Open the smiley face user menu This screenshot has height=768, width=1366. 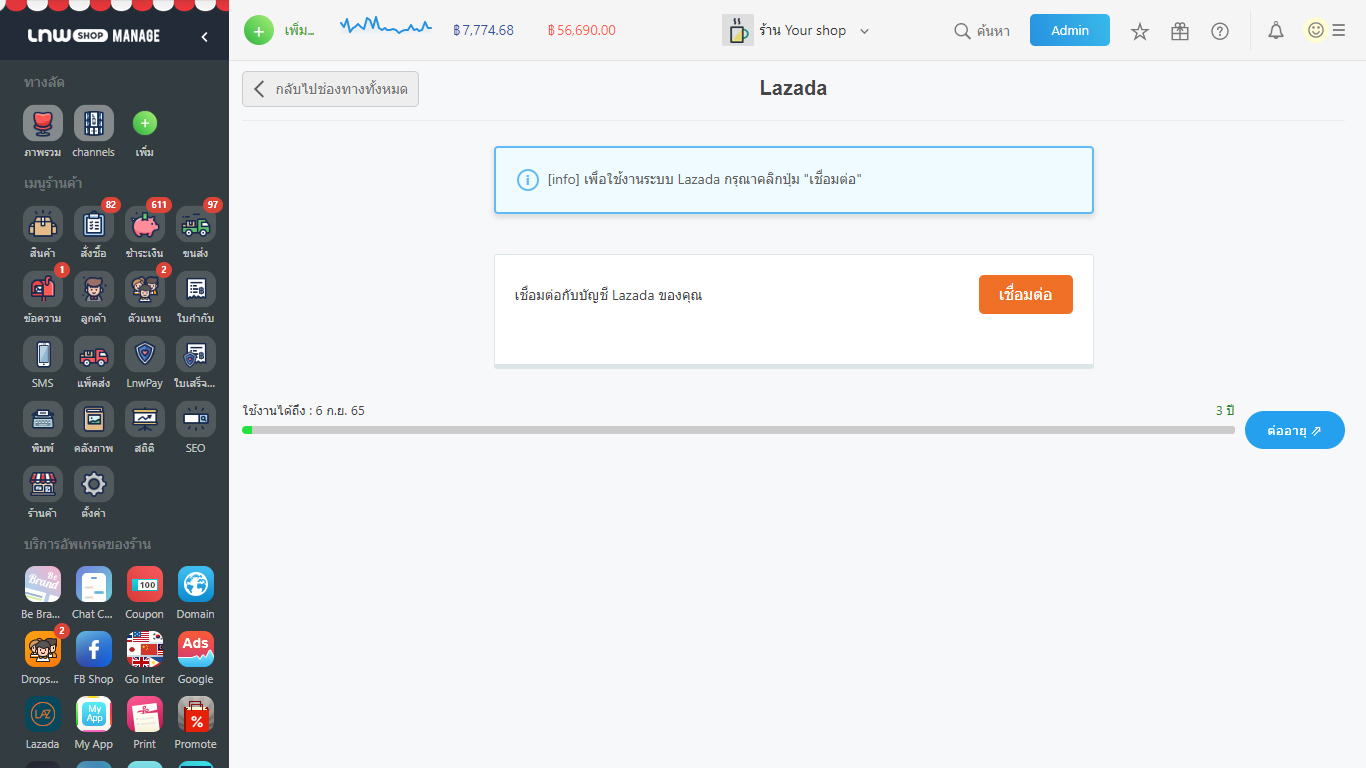1316,30
